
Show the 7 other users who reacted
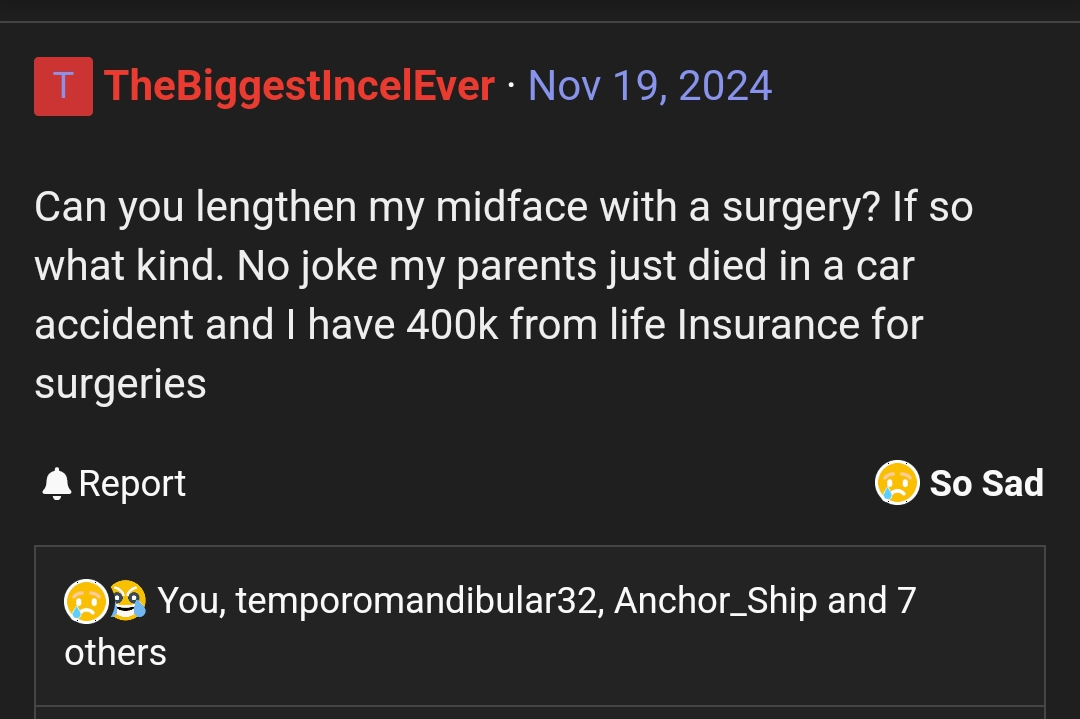116,652
